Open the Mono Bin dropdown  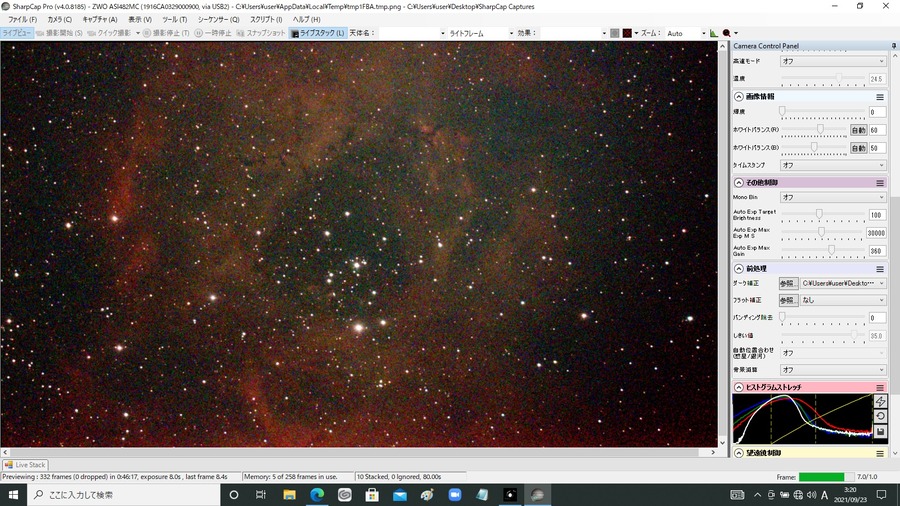[x=833, y=197]
